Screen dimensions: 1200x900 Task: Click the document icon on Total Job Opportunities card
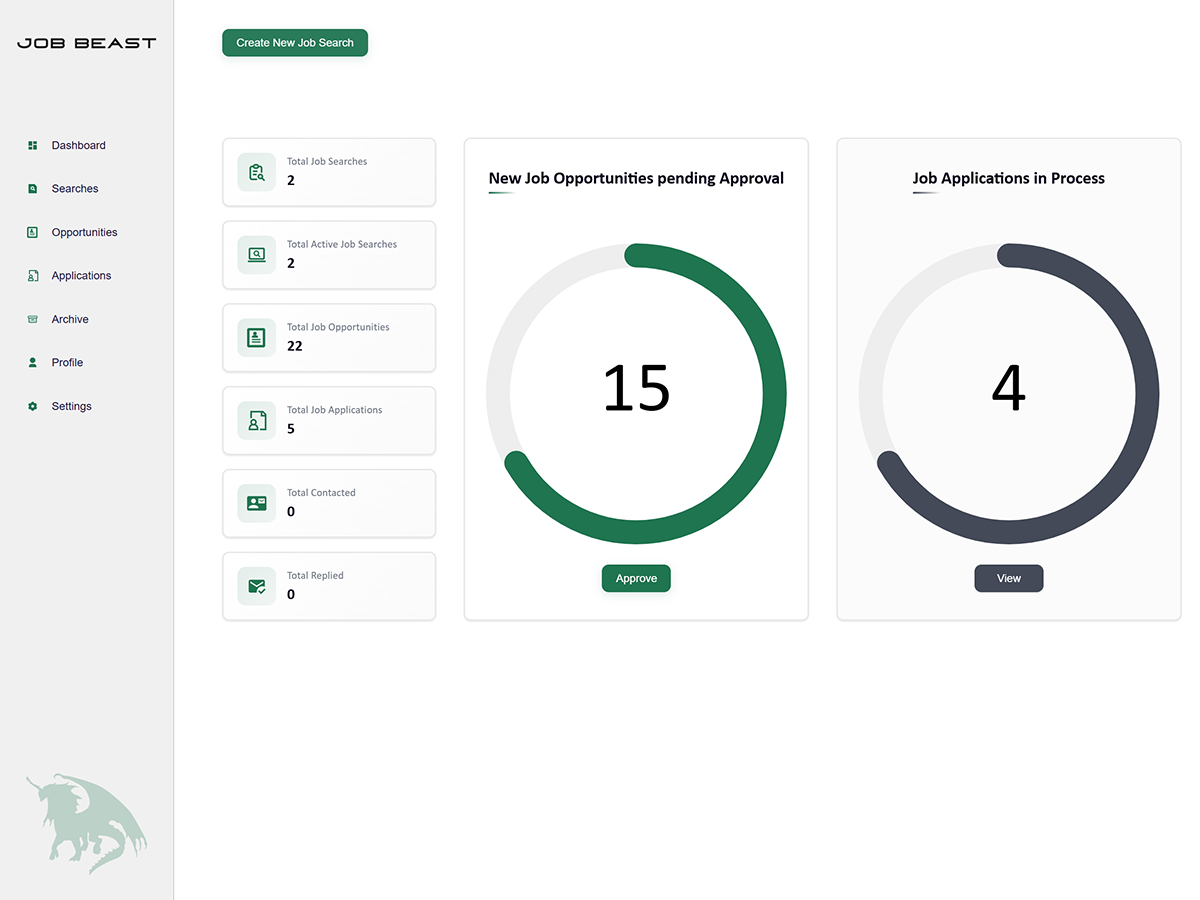coord(257,337)
